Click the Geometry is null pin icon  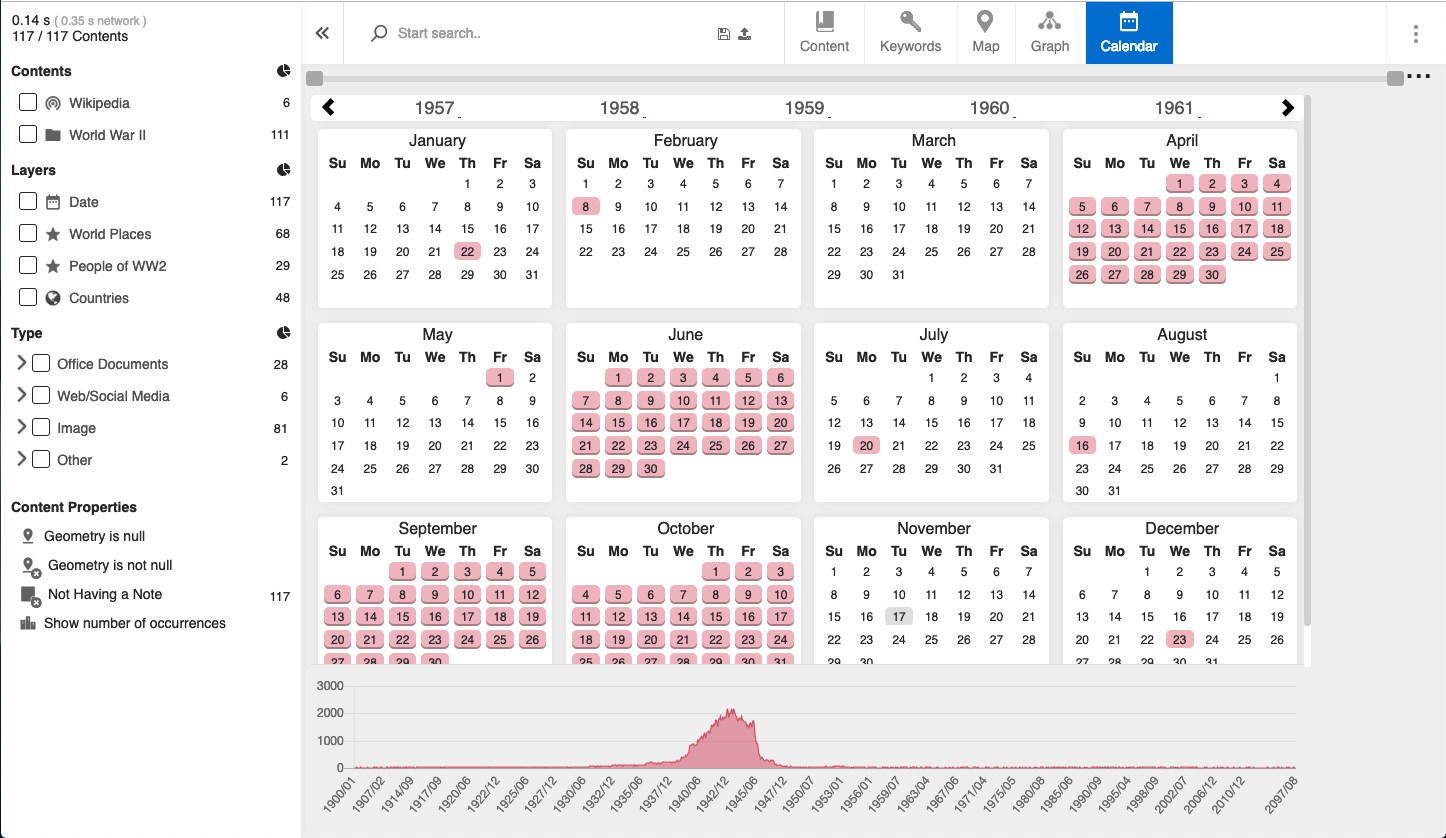[x=28, y=537]
